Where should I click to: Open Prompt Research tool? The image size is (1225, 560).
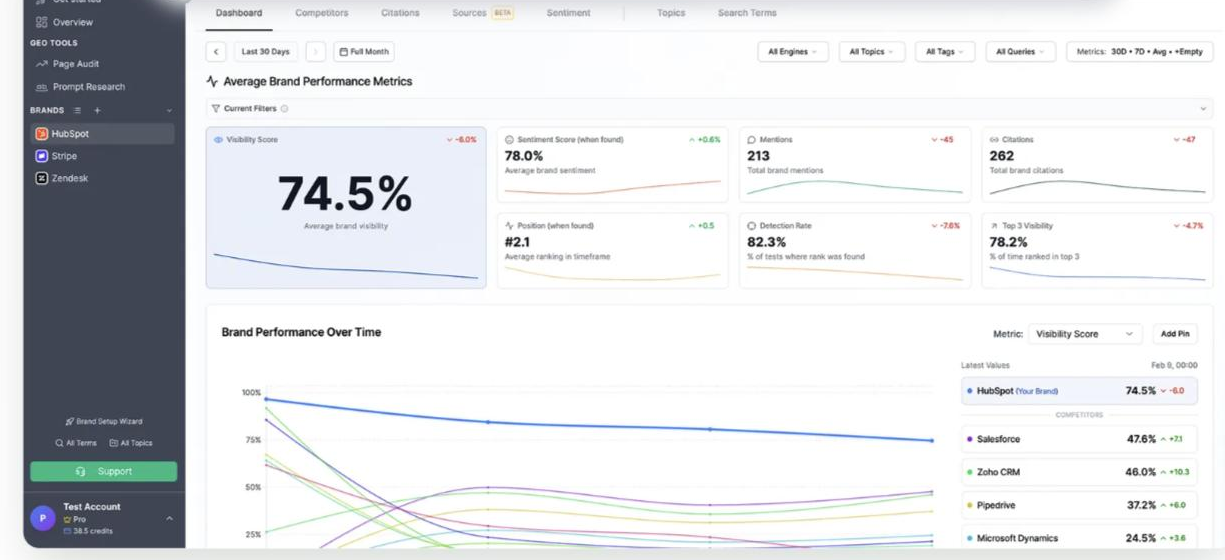79,87
